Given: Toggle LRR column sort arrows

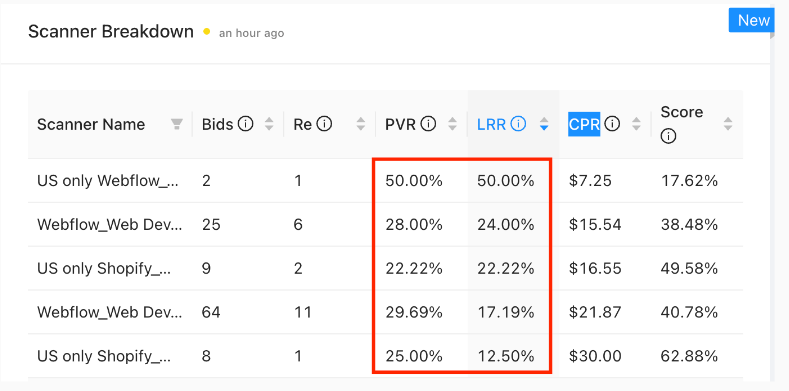Looking at the screenshot, I should coord(544,124).
